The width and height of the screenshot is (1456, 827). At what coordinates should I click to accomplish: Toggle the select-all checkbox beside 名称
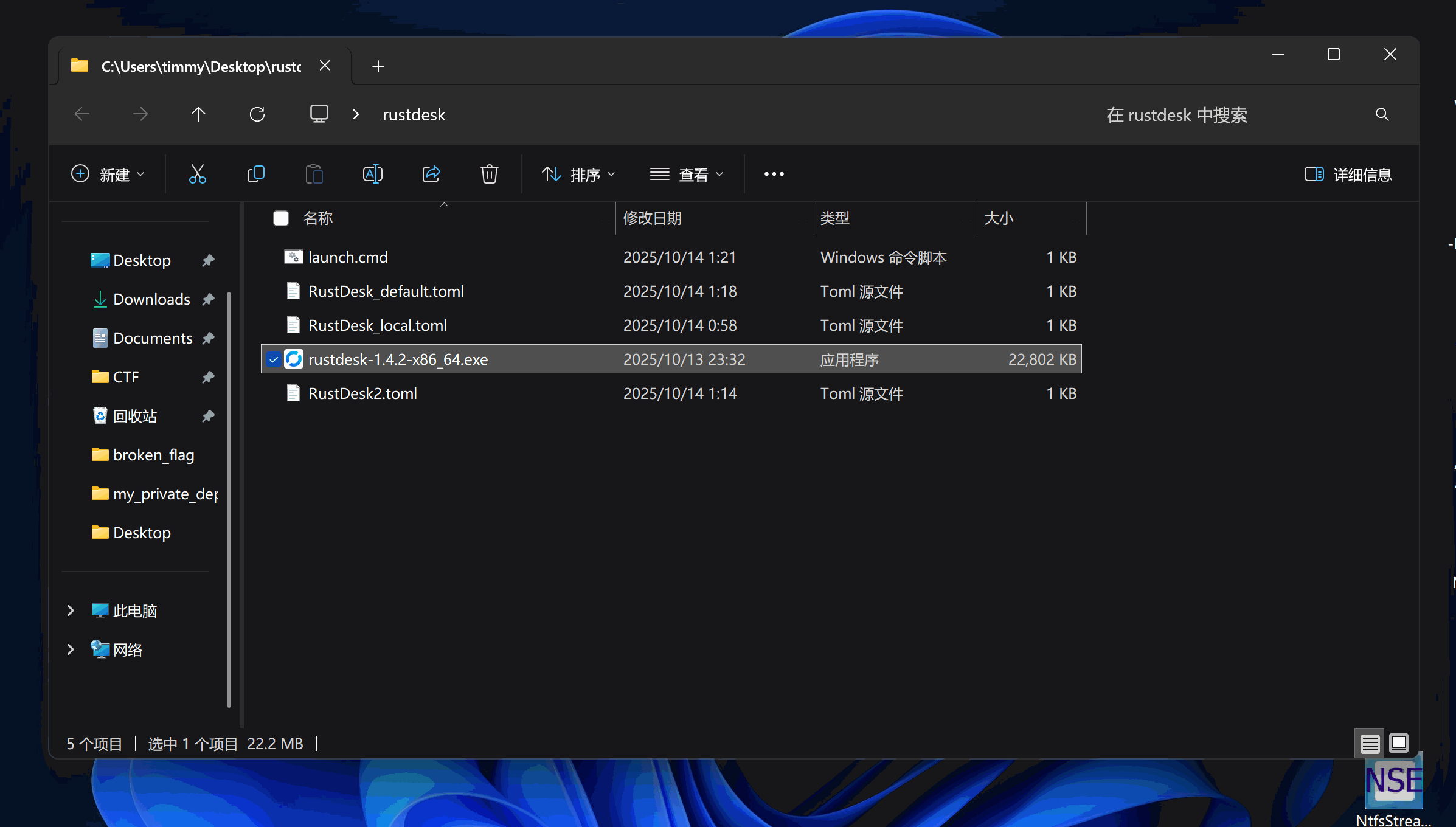click(x=281, y=218)
